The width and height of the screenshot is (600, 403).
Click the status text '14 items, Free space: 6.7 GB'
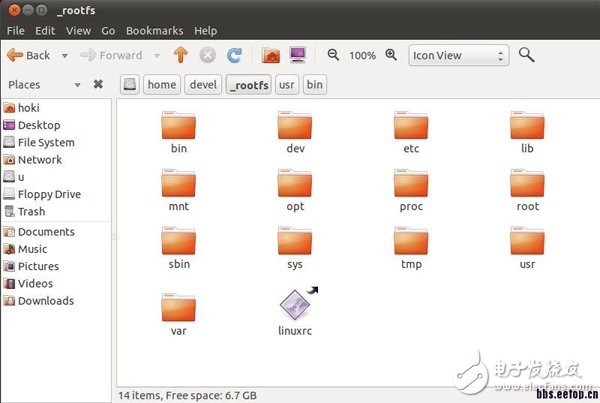188,395
